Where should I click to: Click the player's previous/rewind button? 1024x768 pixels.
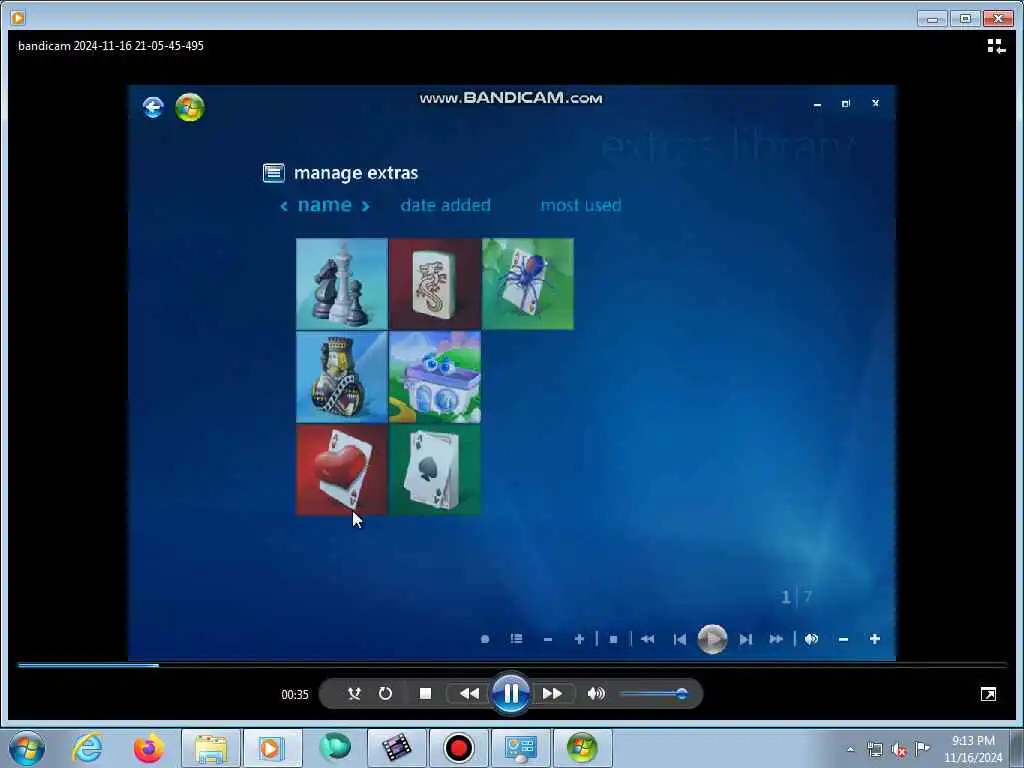pyautogui.click(x=469, y=694)
